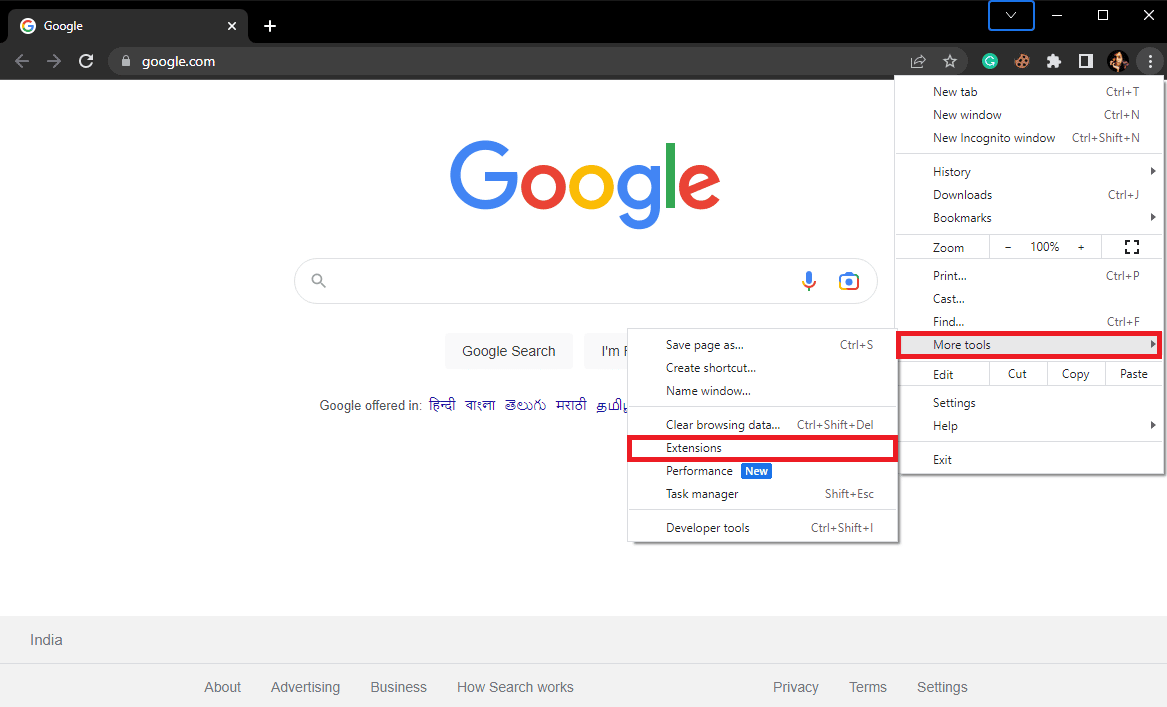Choose Exit from the menu
Screen dimensions: 1167x707
pos(1030,460)
